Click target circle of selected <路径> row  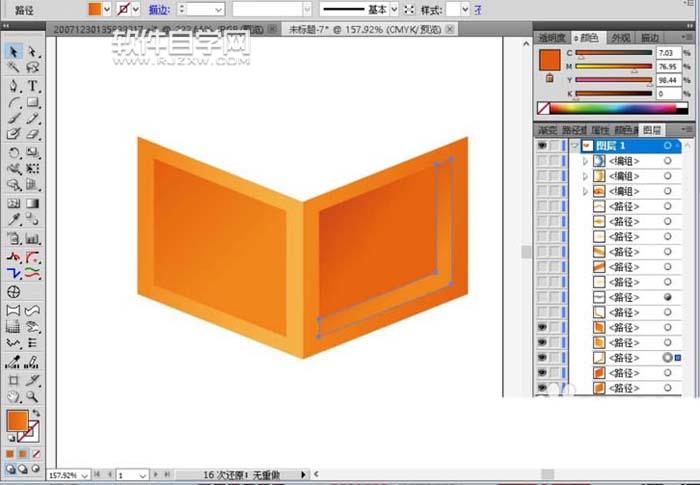pyautogui.click(x=667, y=358)
